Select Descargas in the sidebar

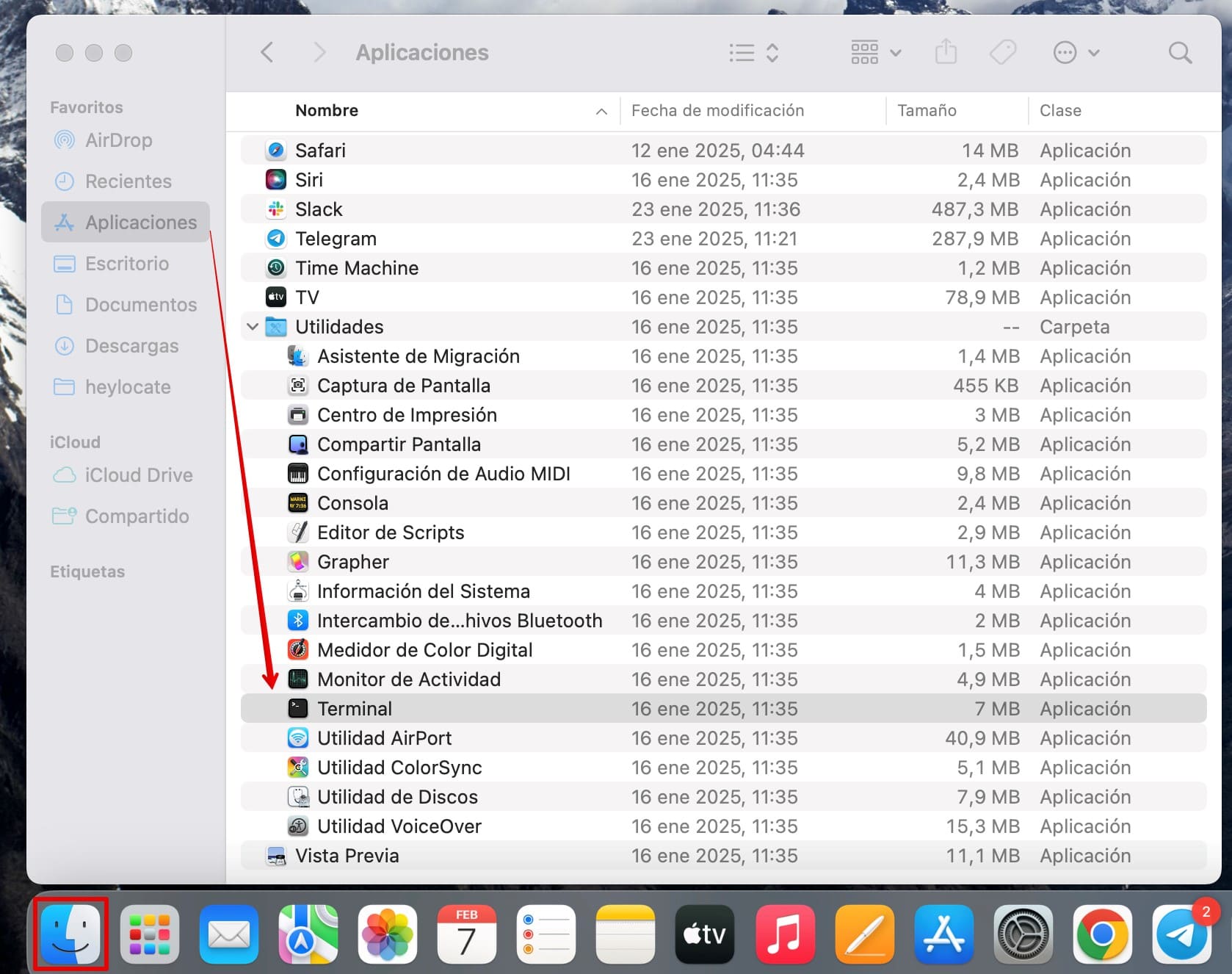coord(126,346)
